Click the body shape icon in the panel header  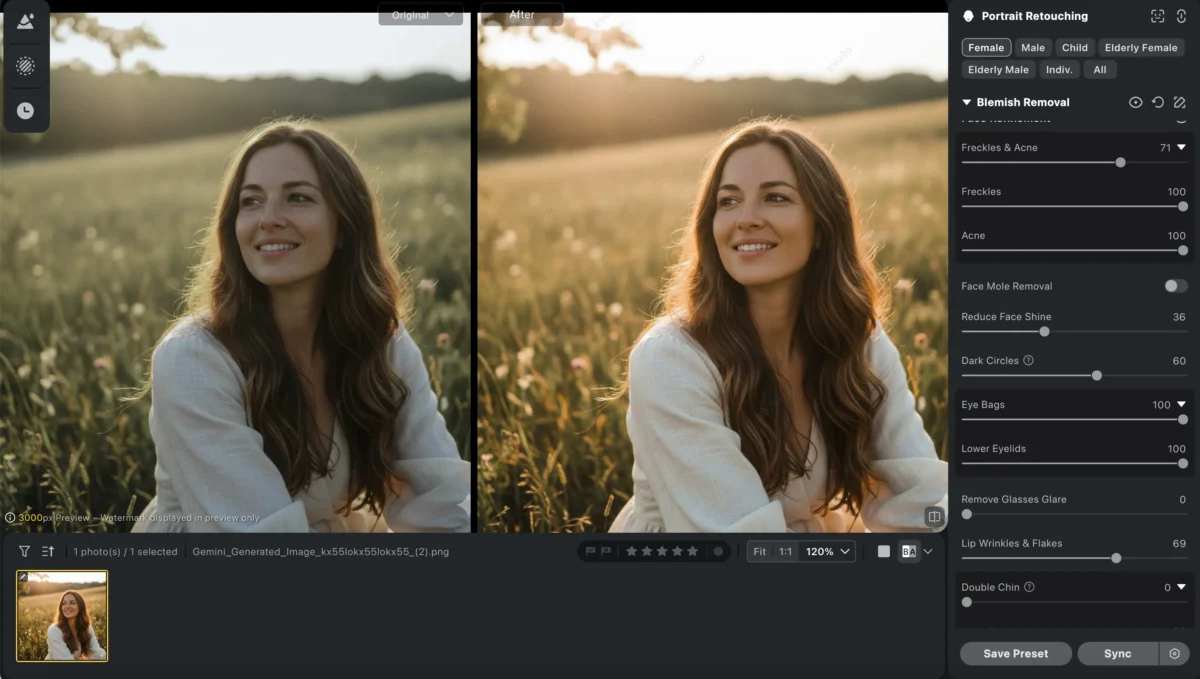point(1180,16)
